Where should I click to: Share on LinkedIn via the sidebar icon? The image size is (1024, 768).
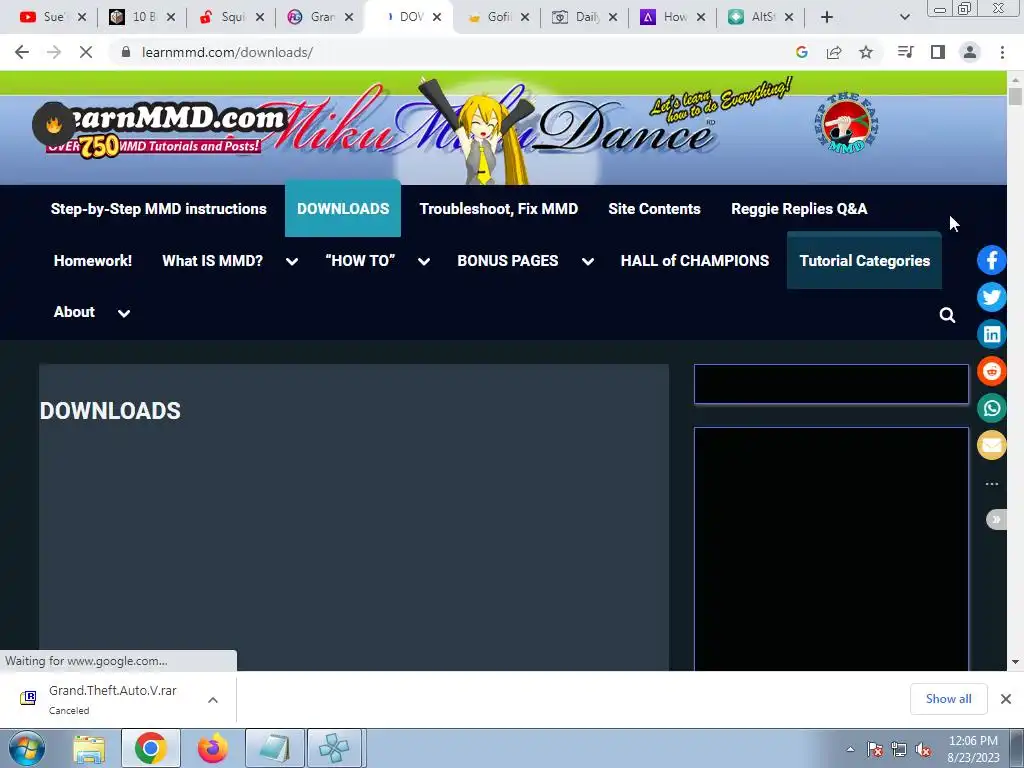[991, 334]
